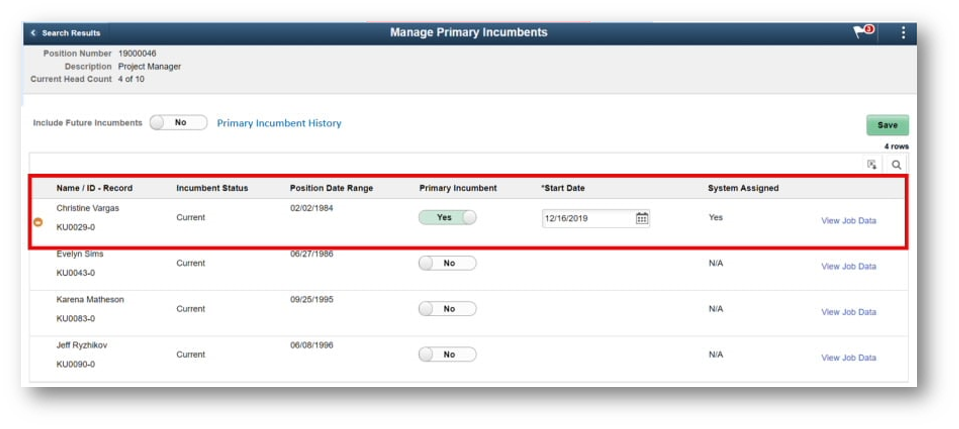Click Current status in Evelyn Sims row

191,263
